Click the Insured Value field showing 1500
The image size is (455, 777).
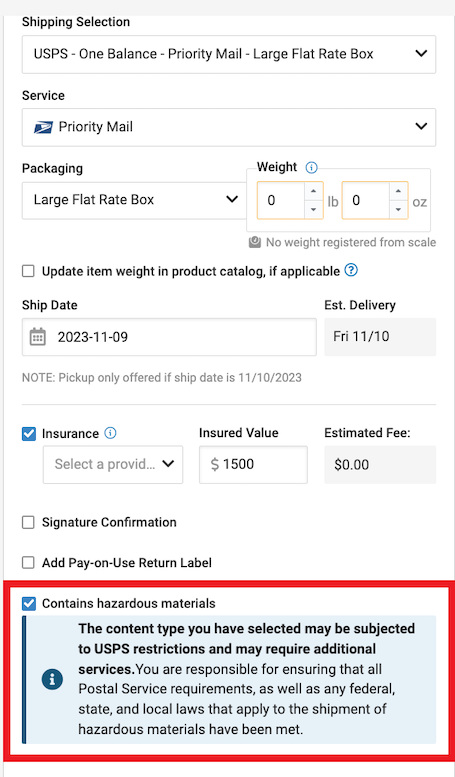pyautogui.click(x=253, y=464)
